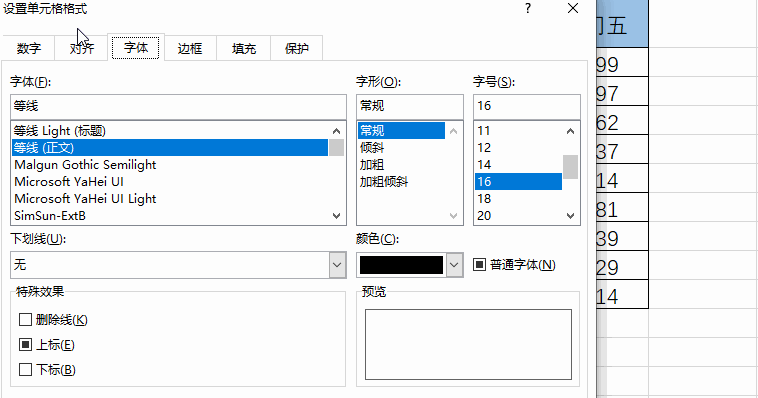Select 加粗 font style
Image resolution: width=758 pixels, height=398 pixels.
click(401, 164)
